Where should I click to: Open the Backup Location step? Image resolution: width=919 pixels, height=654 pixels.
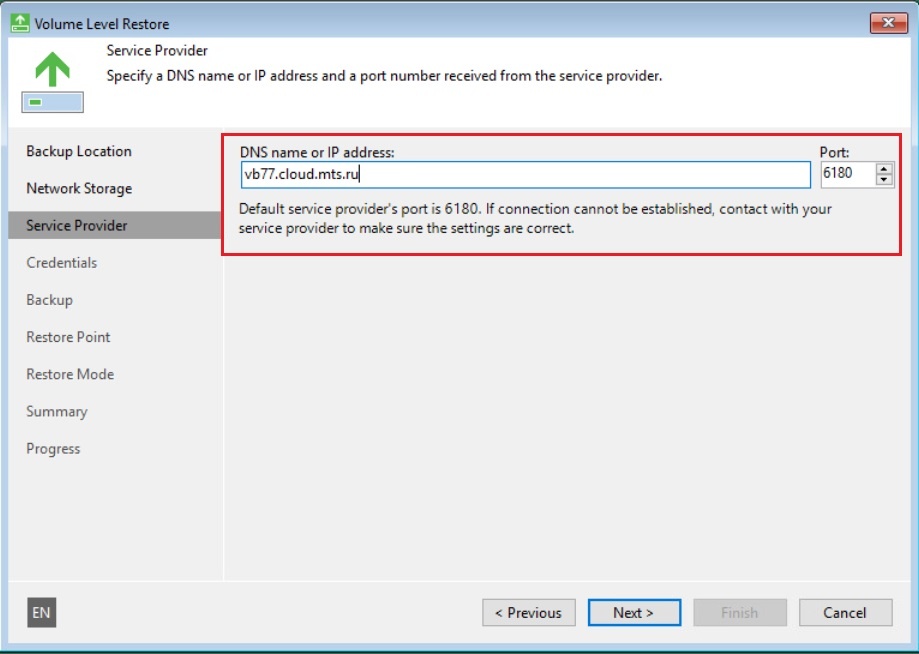pos(79,152)
